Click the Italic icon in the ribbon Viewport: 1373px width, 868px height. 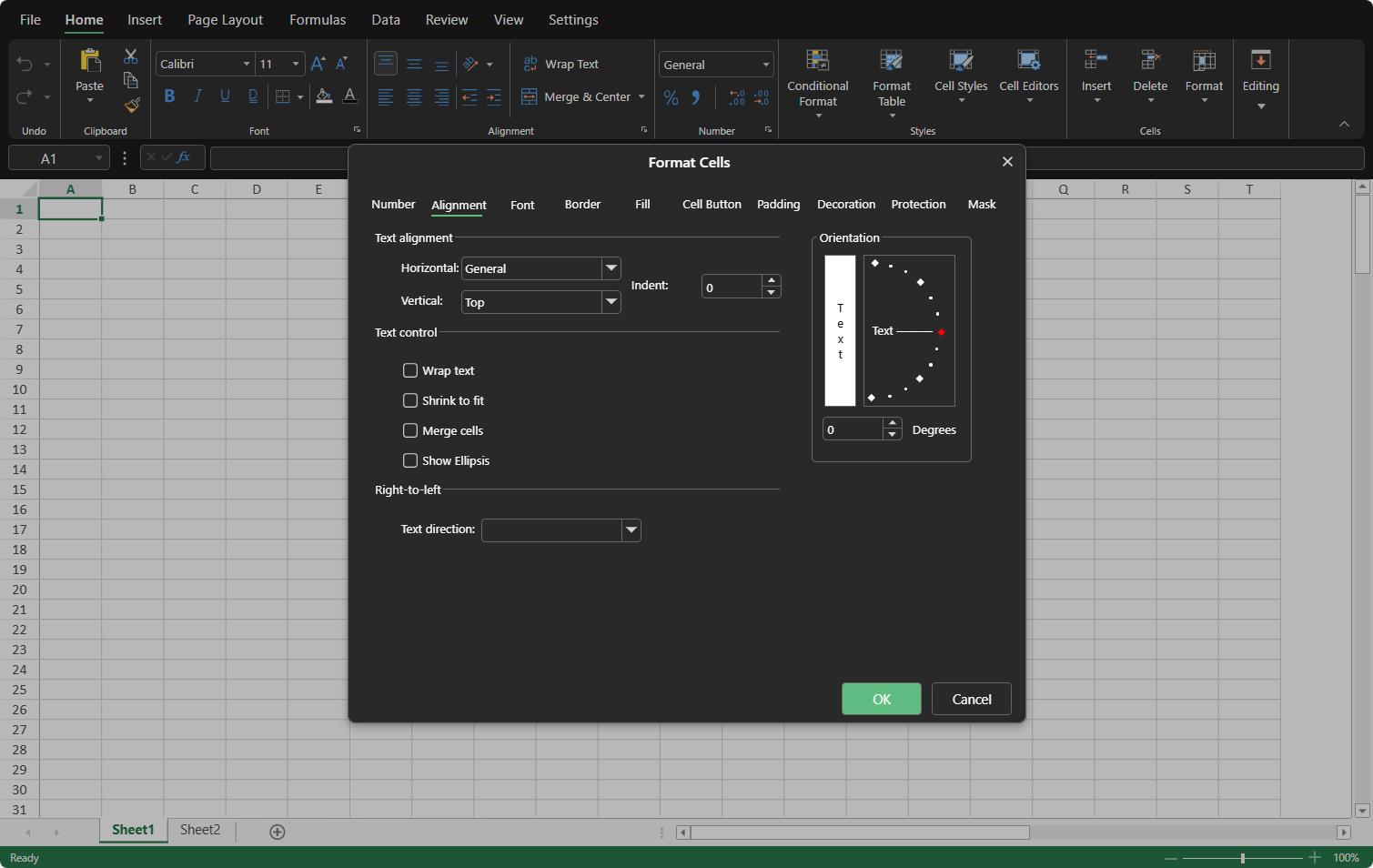(x=197, y=96)
